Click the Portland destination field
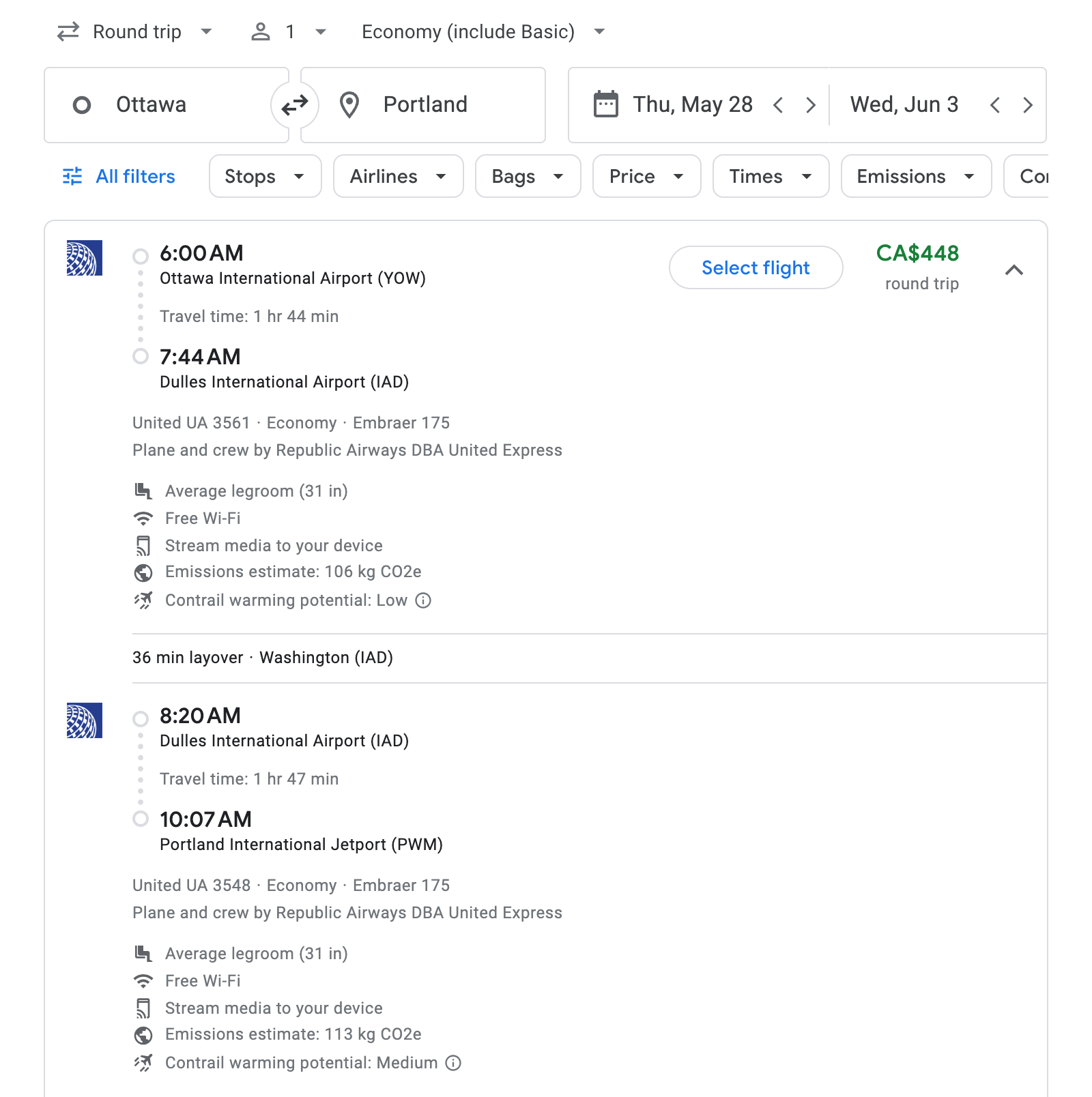This screenshot has height=1097, width=1092. tap(424, 104)
